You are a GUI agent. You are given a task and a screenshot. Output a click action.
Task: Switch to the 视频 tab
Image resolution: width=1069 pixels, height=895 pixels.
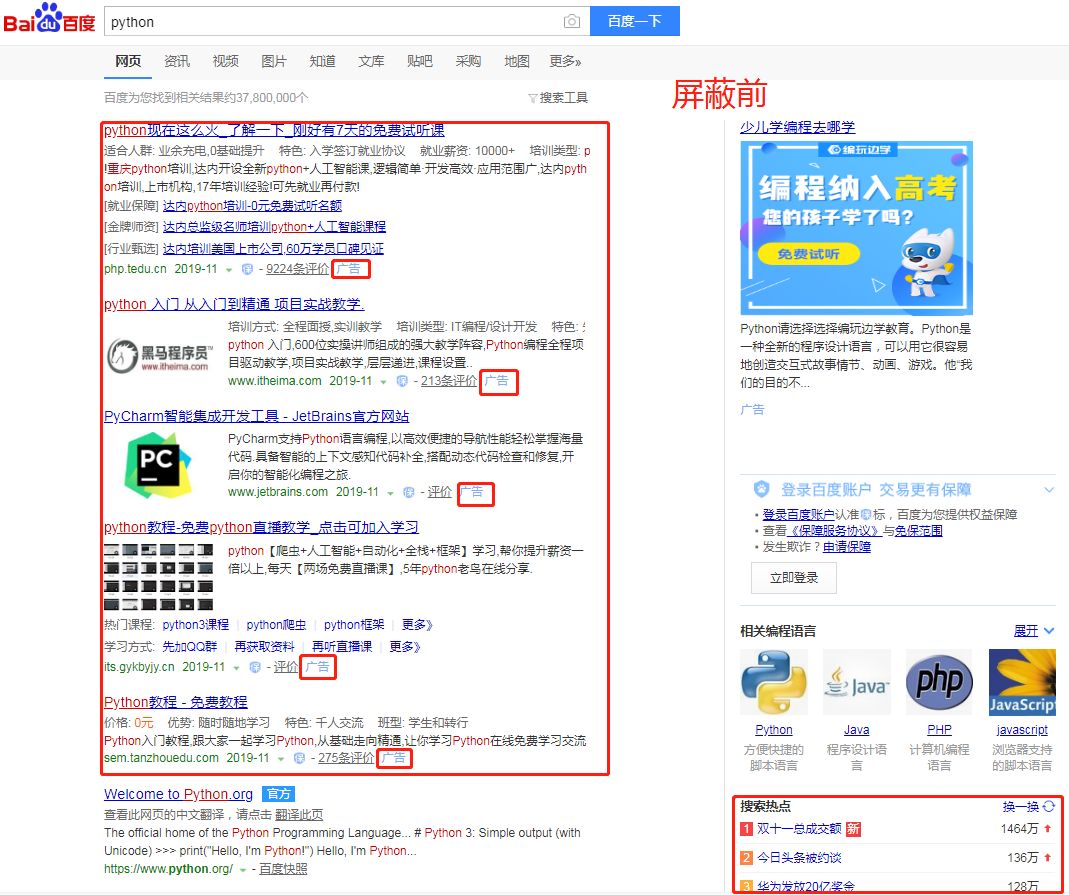[225, 60]
